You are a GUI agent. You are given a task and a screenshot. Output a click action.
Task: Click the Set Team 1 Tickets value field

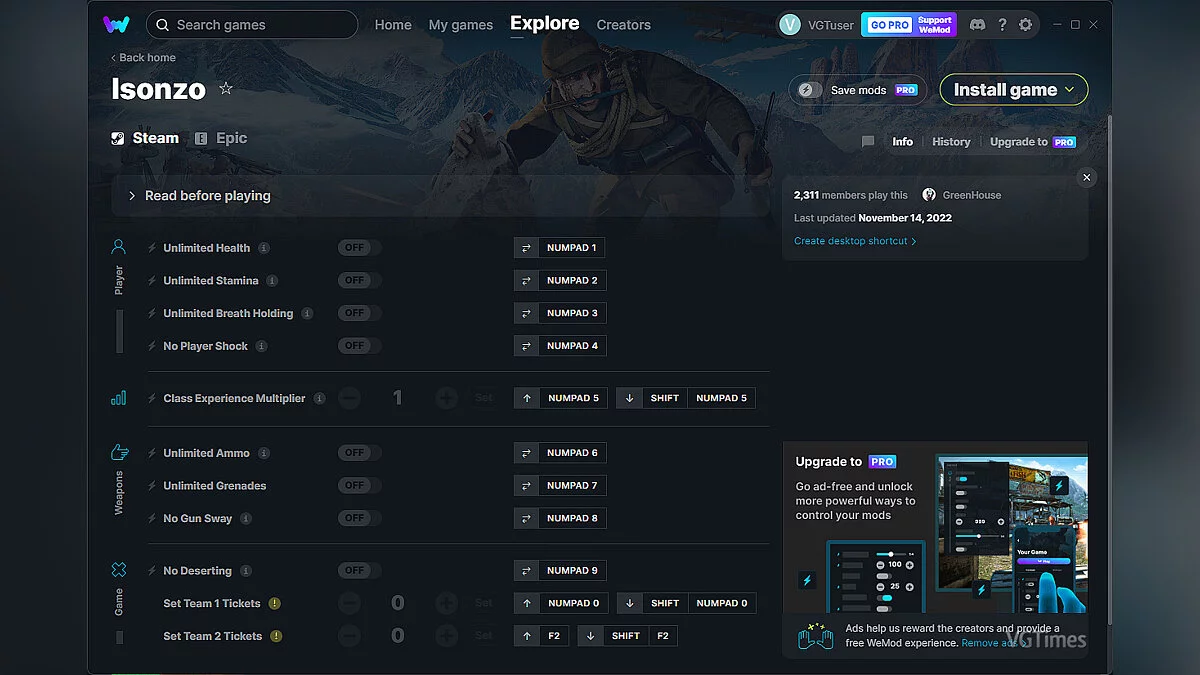tap(398, 603)
